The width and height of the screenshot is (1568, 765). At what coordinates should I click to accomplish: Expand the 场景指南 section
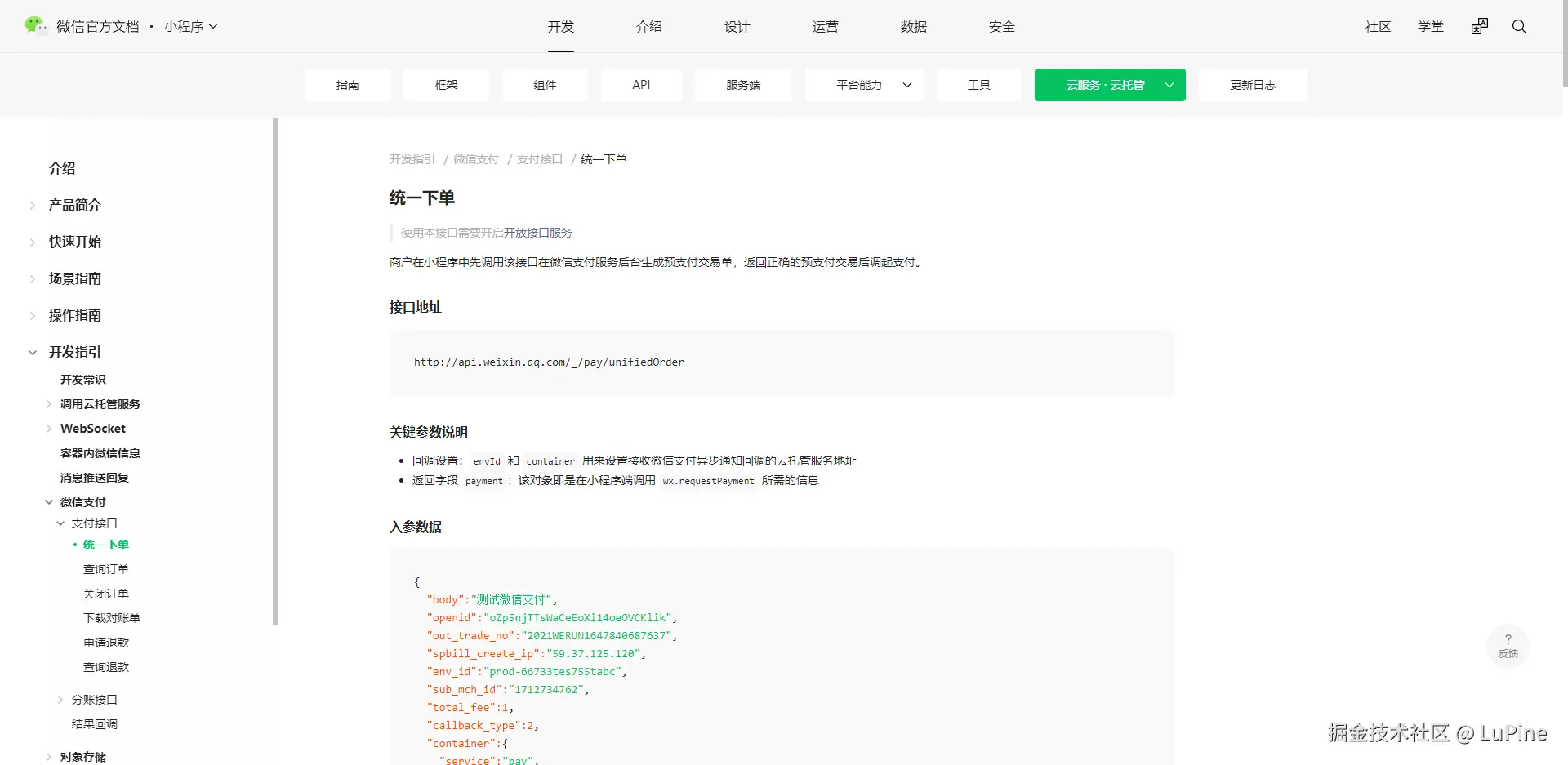(x=33, y=278)
